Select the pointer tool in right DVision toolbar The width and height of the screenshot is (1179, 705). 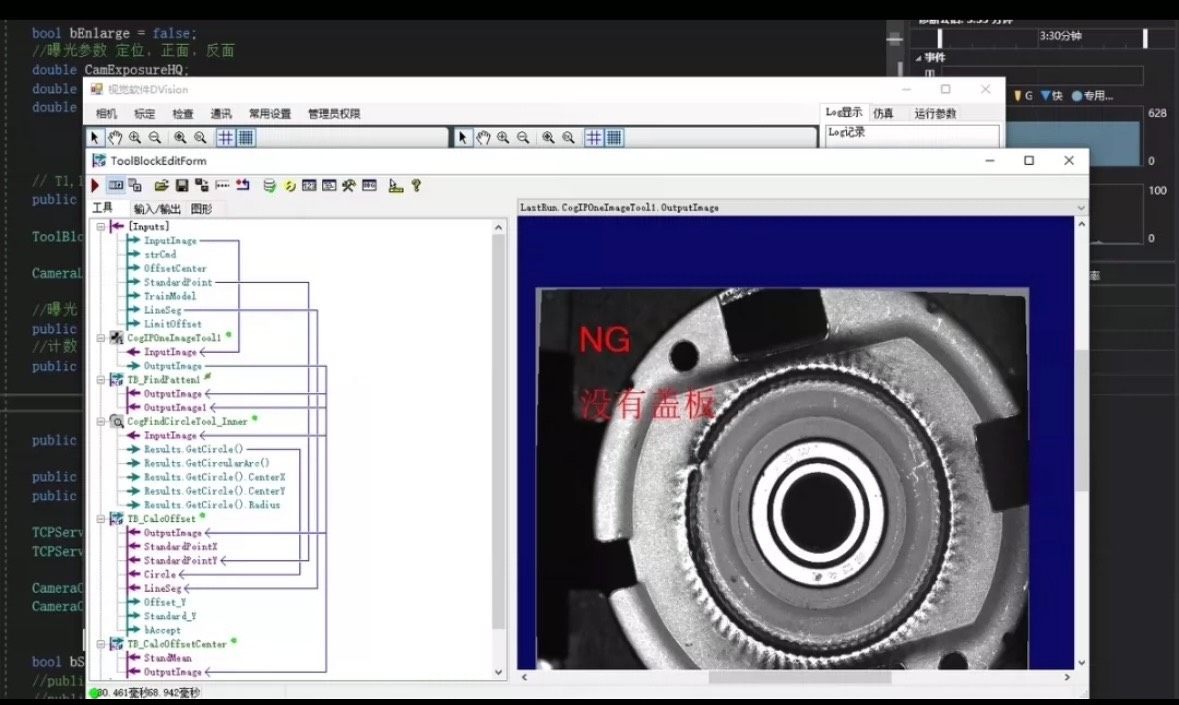pos(462,138)
